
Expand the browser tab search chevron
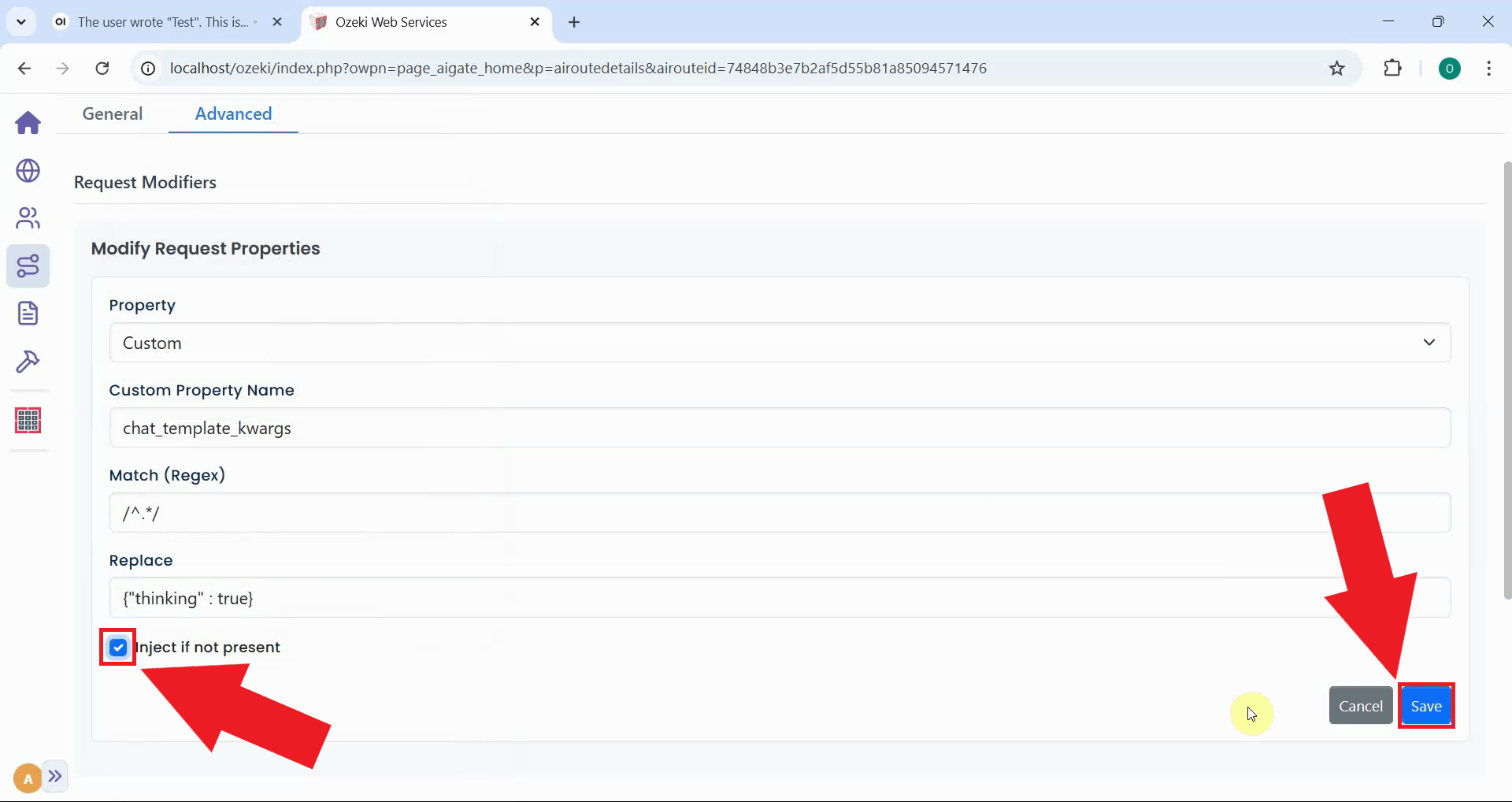click(21, 21)
